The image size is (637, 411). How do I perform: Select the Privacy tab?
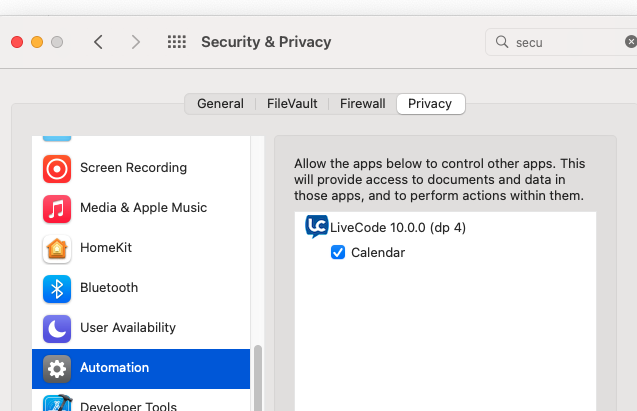click(430, 103)
